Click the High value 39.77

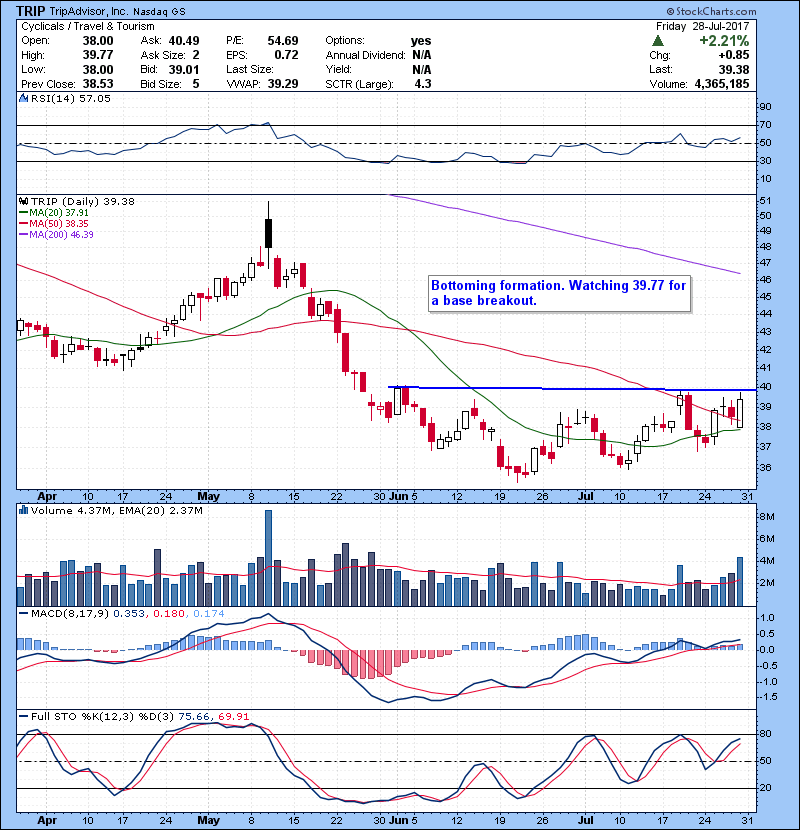coord(98,55)
